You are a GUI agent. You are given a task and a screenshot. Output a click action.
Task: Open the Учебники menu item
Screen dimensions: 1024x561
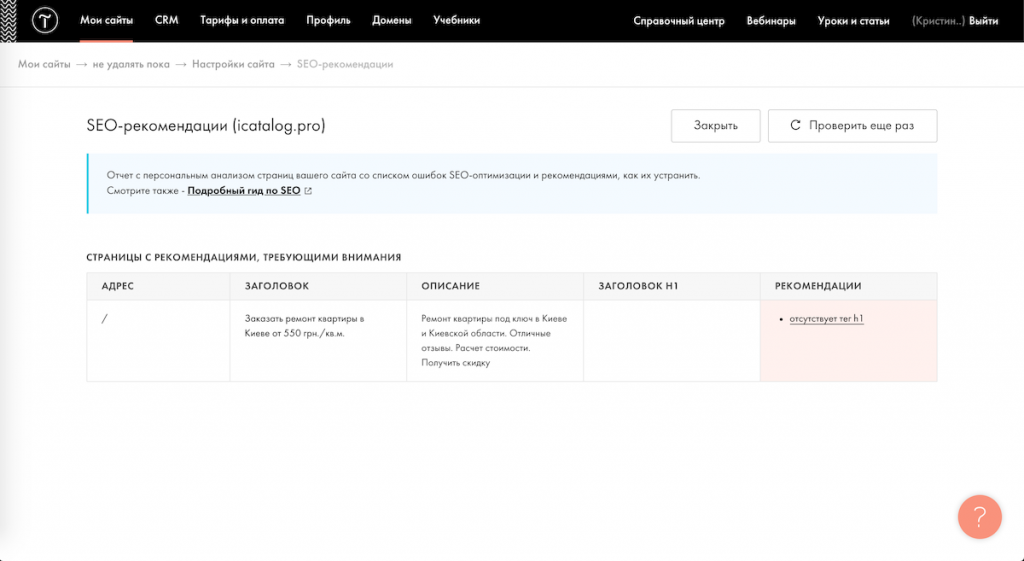point(456,20)
